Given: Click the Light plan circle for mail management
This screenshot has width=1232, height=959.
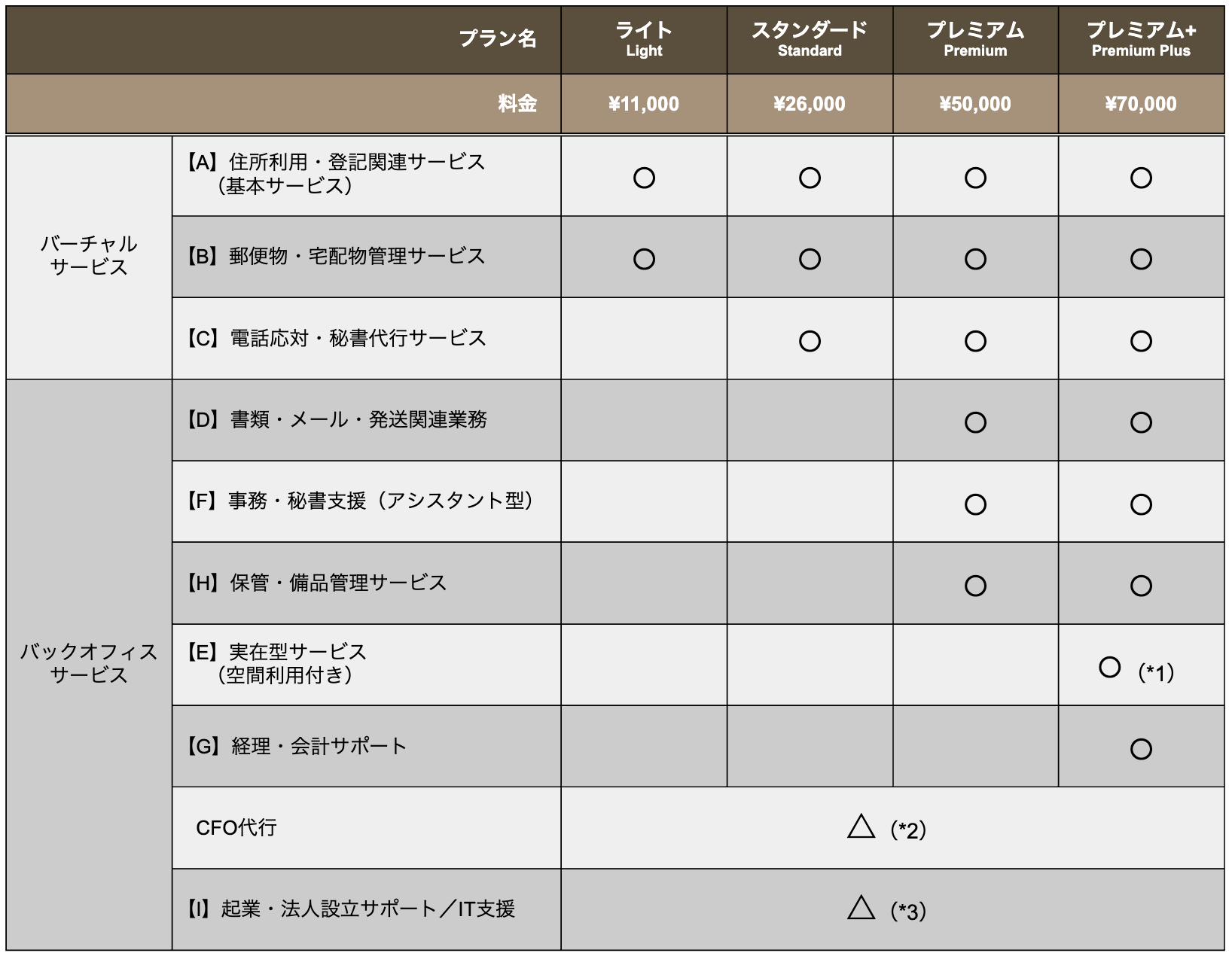Looking at the screenshot, I should coord(644,259).
